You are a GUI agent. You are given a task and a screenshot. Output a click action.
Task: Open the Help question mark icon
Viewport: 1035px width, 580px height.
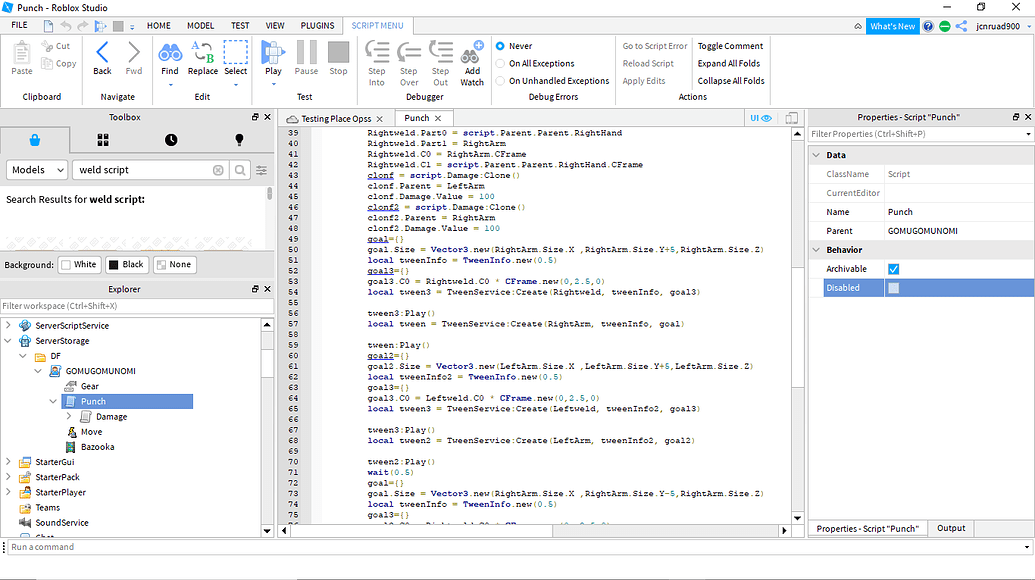928,26
